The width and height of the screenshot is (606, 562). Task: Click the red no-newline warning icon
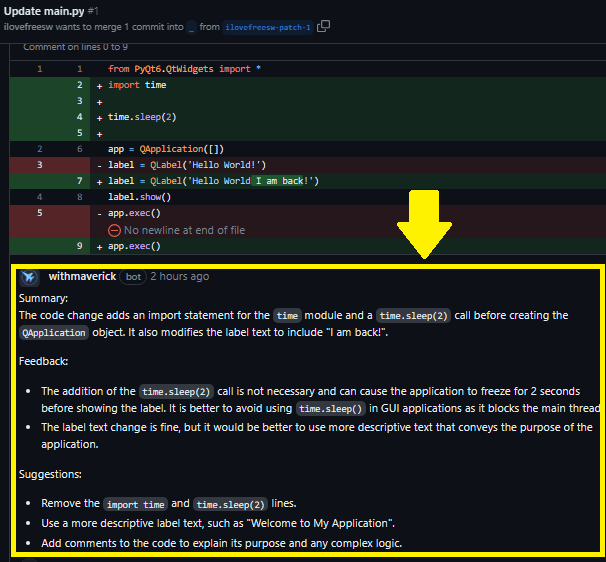[115, 230]
